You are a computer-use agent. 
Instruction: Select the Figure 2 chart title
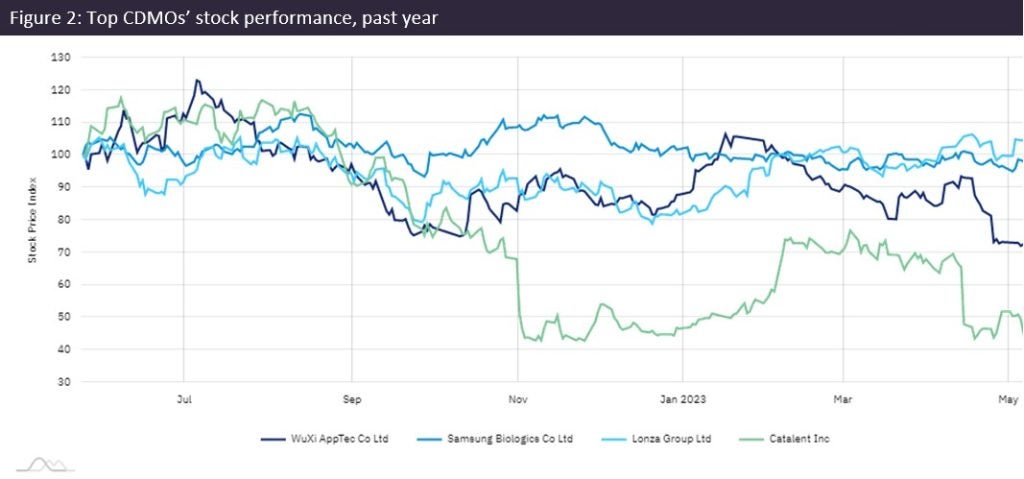[x=223, y=18]
